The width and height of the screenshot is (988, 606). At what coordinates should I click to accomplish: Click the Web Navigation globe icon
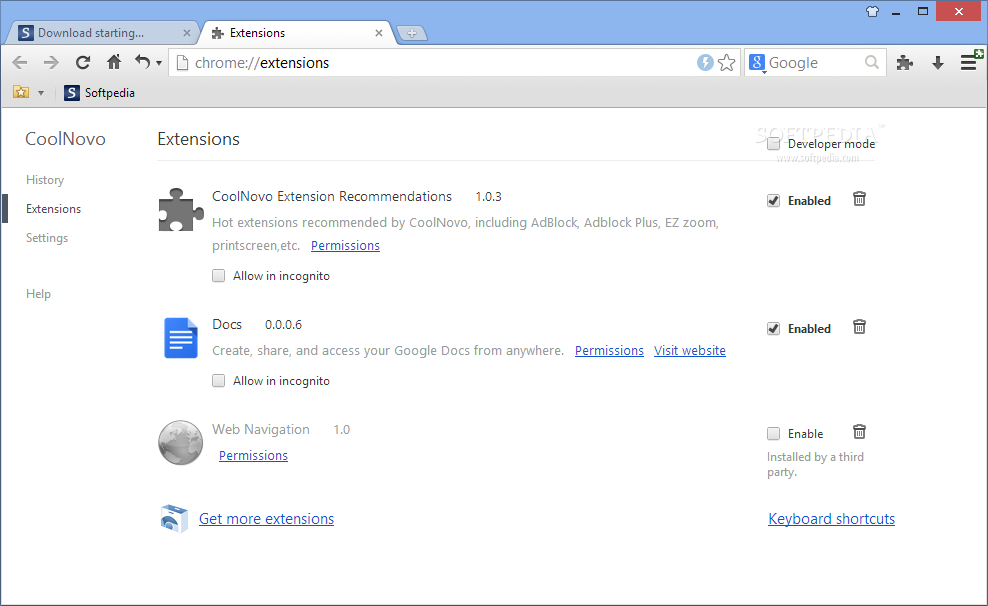(181, 443)
